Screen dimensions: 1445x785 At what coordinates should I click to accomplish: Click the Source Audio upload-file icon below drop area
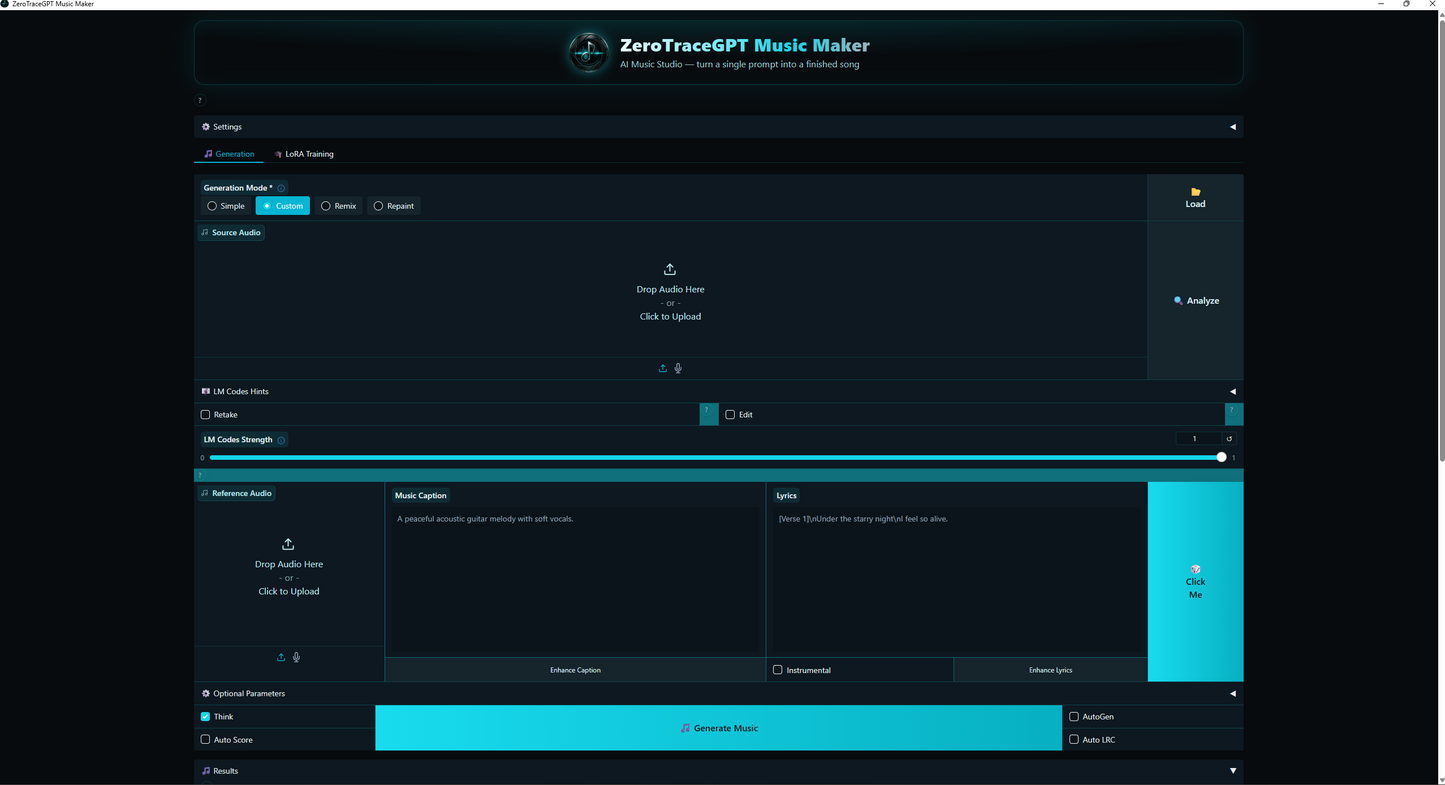(x=662, y=368)
